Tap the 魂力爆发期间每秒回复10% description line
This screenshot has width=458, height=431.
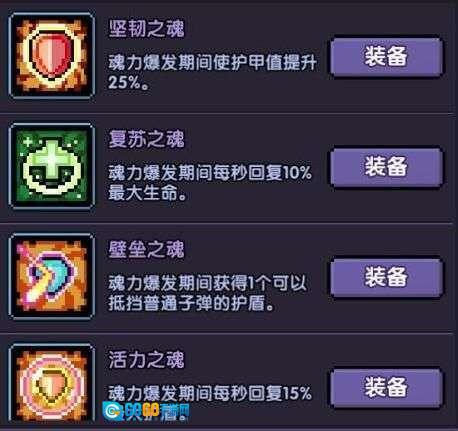pos(210,173)
